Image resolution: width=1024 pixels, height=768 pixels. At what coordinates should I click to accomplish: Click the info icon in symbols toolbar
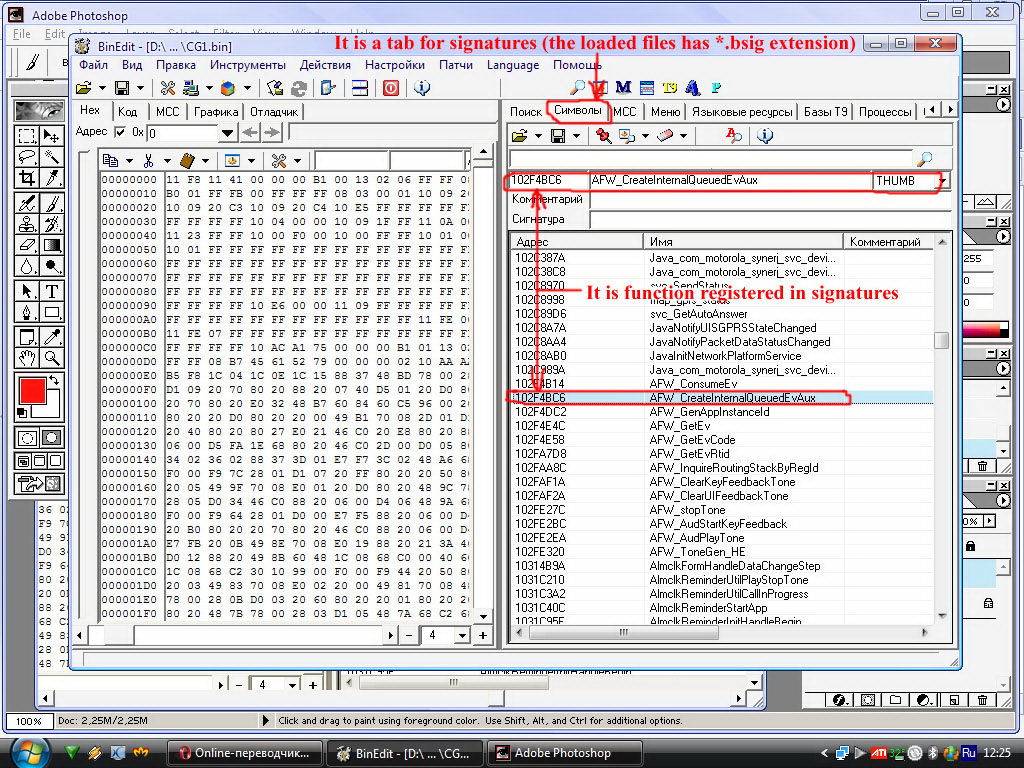[x=765, y=136]
